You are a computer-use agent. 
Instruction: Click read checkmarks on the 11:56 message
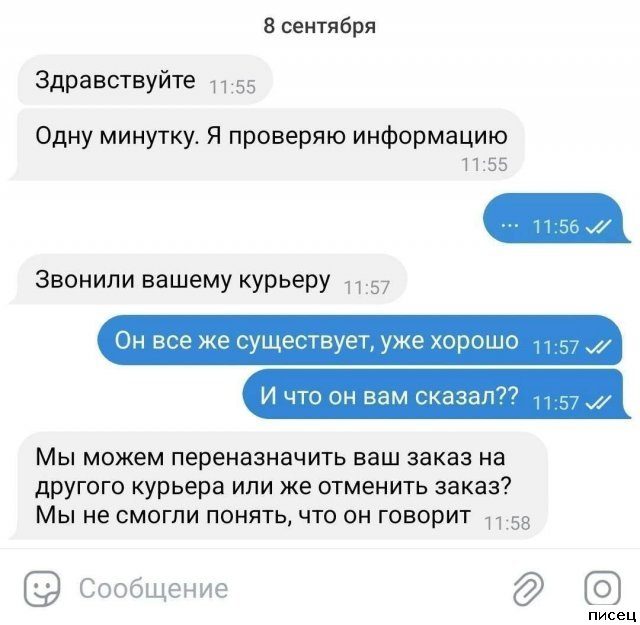598,226
